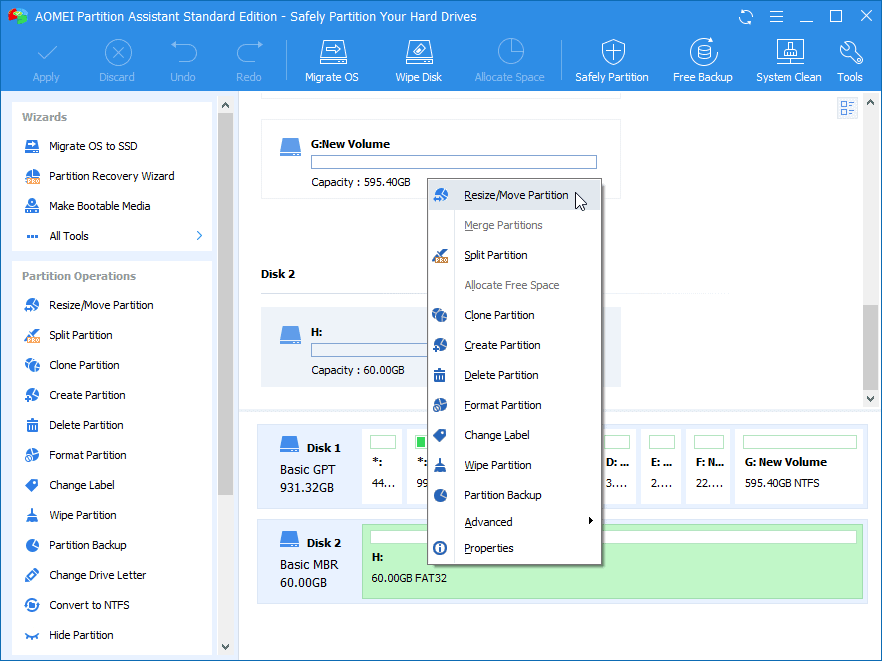Select Allocate Free Space context entry
Viewport: 882px width, 661px height.
(514, 285)
